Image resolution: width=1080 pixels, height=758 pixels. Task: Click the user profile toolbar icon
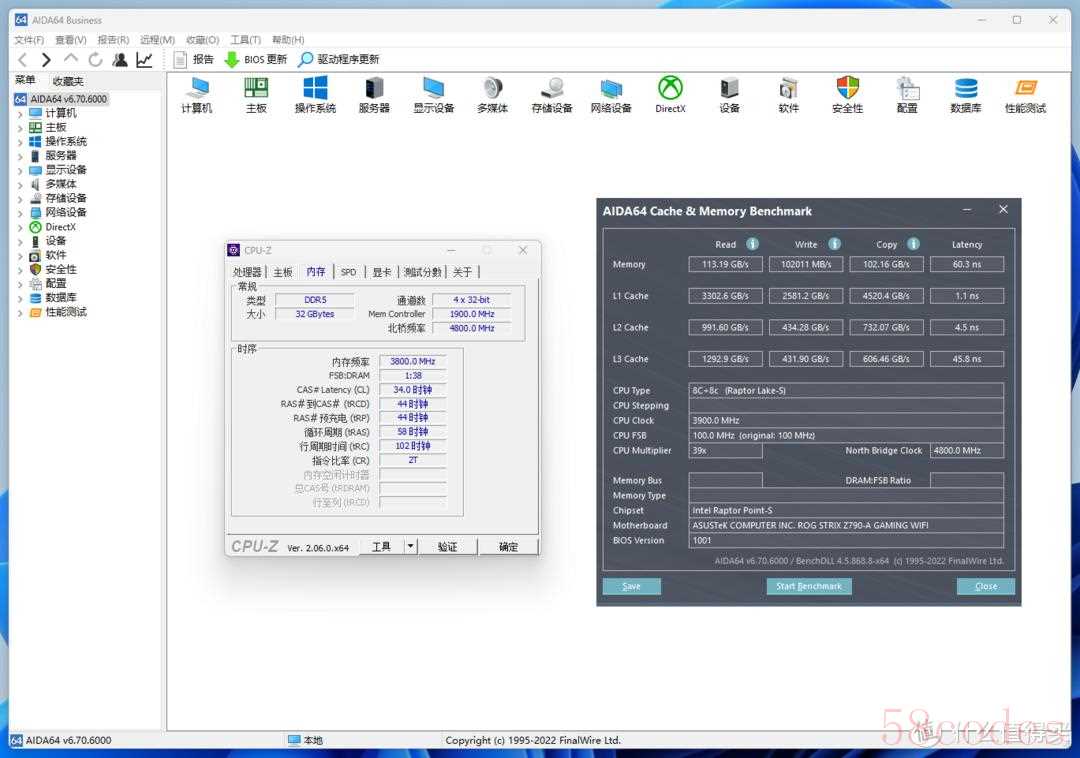coord(120,60)
